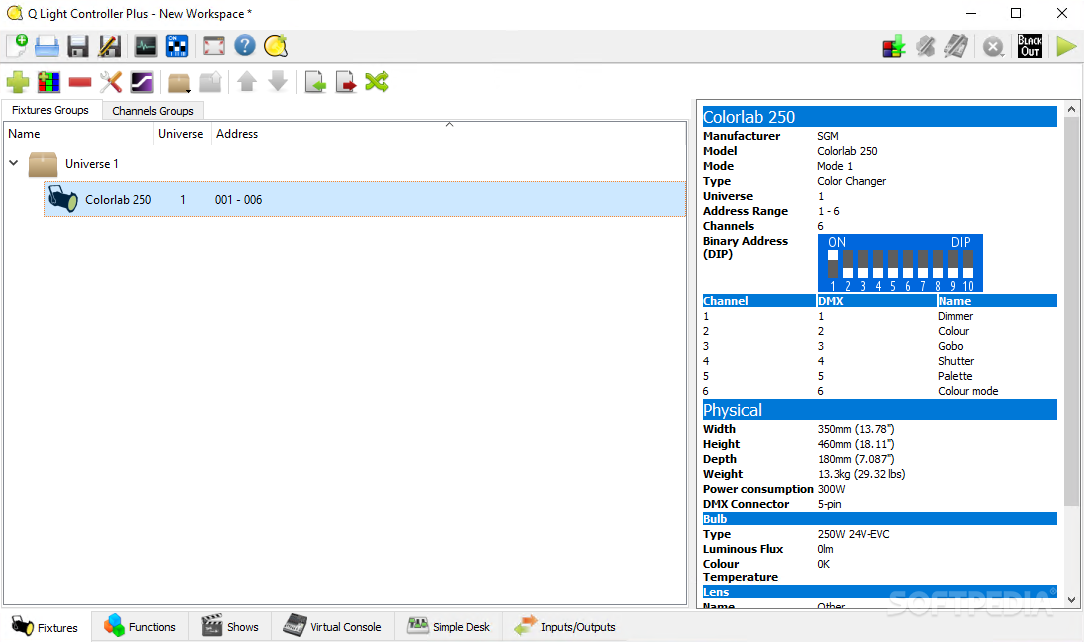Move fixture down arrow icon
Screen dimensions: 1084x642
tap(278, 82)
